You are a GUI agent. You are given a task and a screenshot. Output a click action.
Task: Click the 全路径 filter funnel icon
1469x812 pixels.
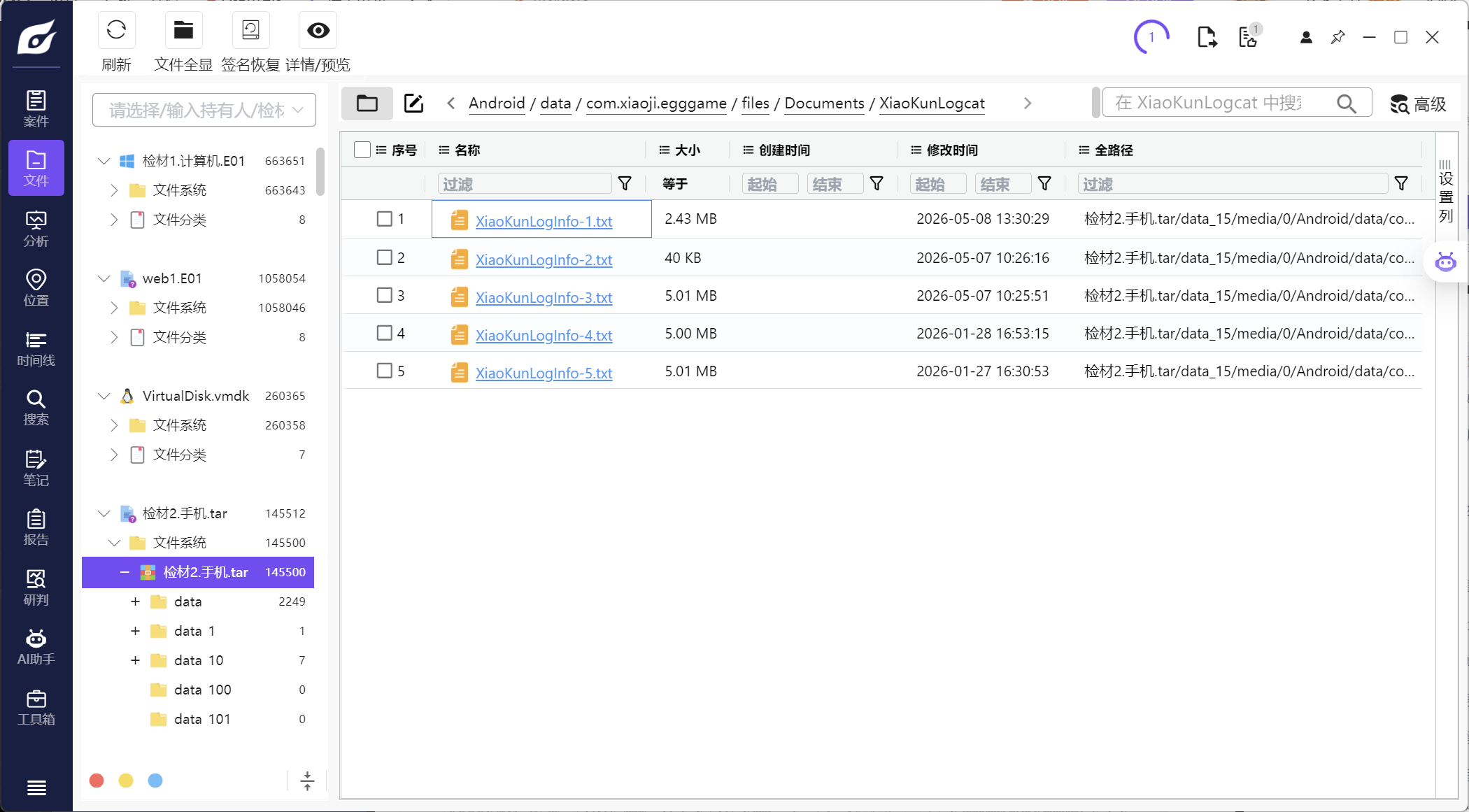click(x=1401, y=183)
